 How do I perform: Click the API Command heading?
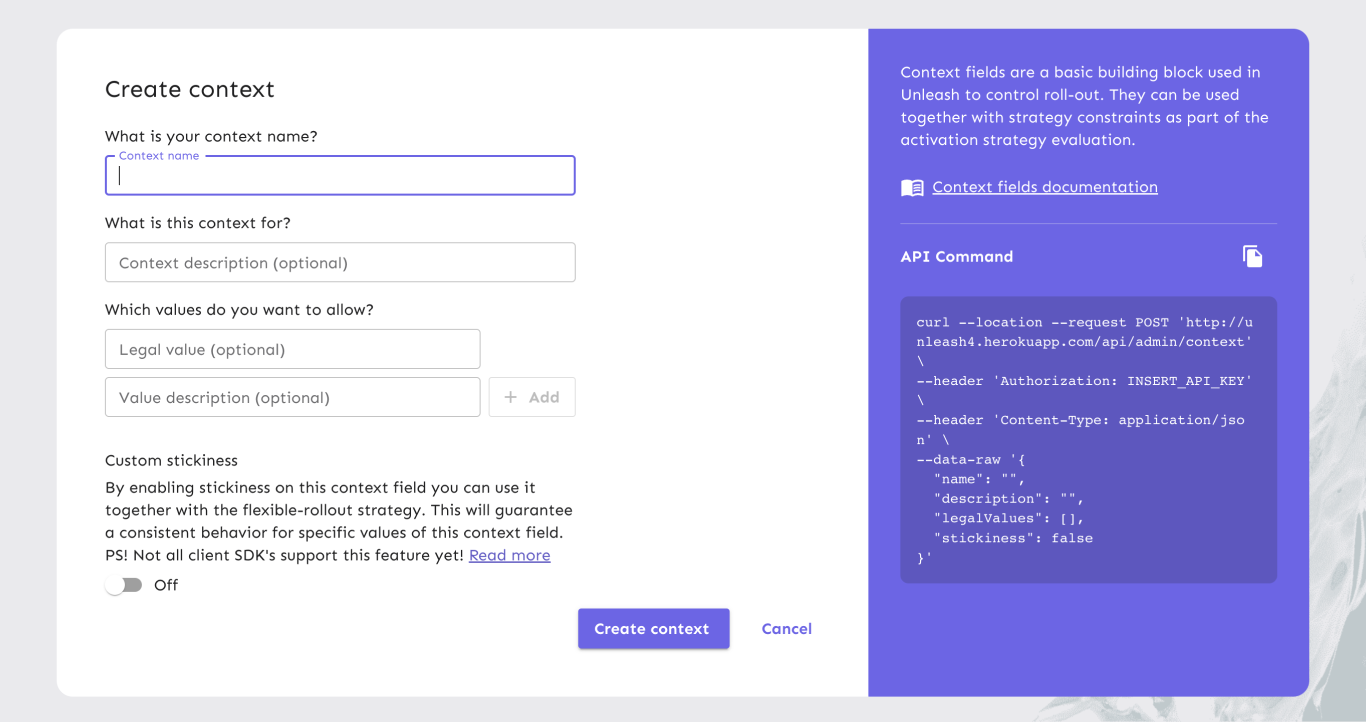[956, 257]
